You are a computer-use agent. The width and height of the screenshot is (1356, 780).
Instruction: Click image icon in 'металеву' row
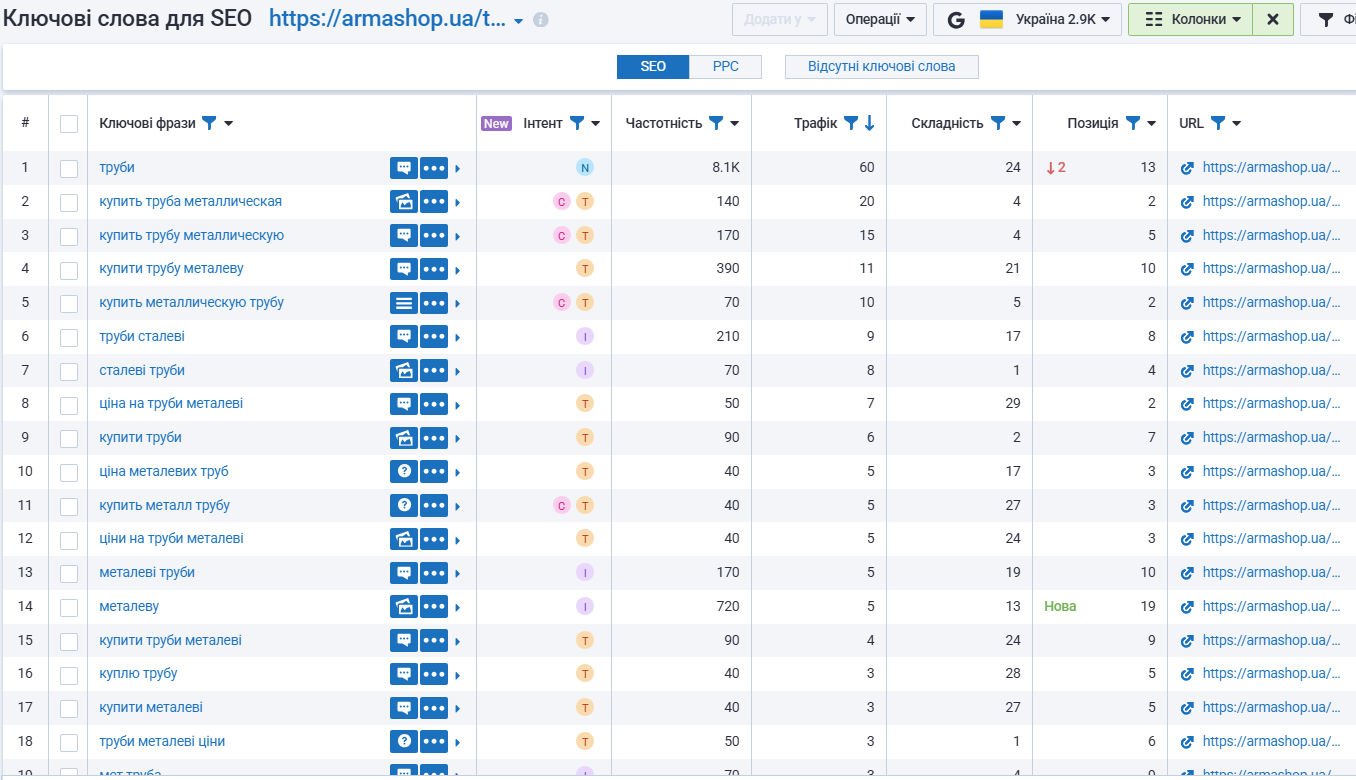404,606
